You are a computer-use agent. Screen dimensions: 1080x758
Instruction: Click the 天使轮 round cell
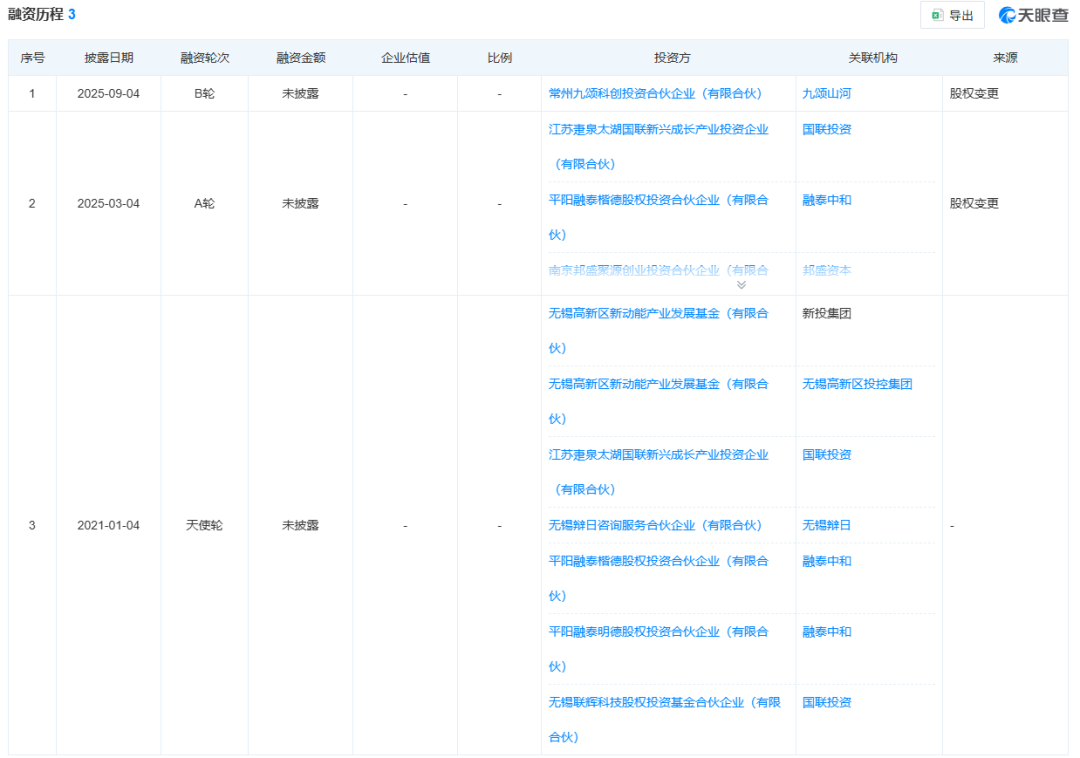coord(205,525)
